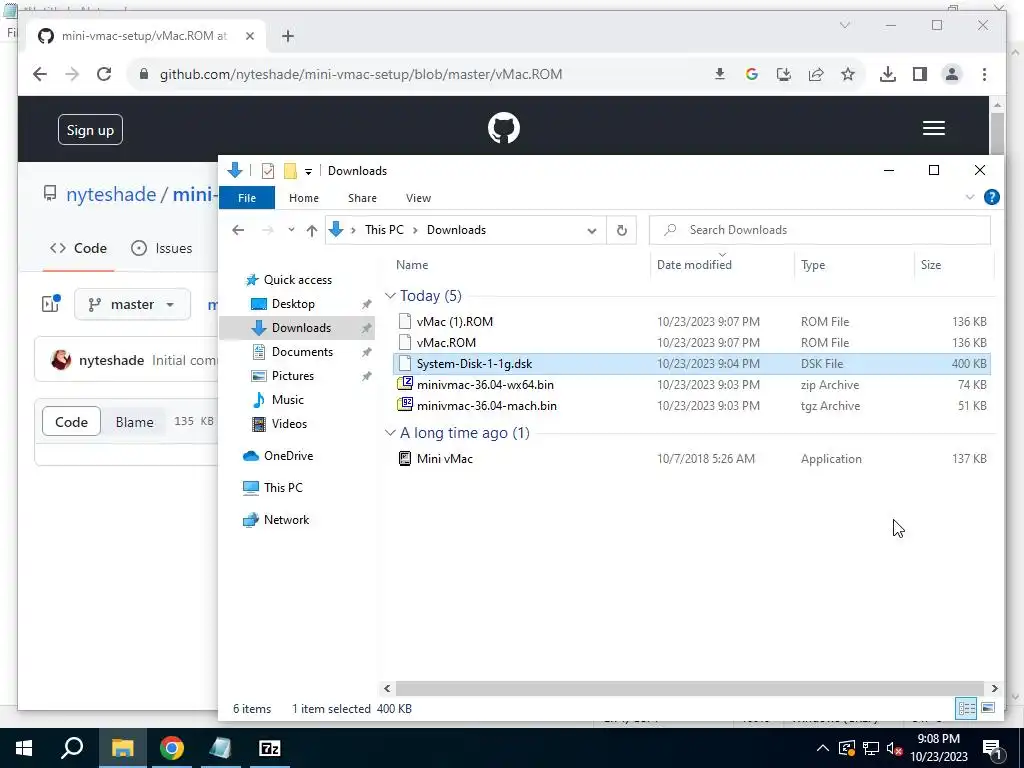This screenshot has width=1024, height=768.
Task: Customize Quick Access Toolbar dropdown
Action: 308,171
